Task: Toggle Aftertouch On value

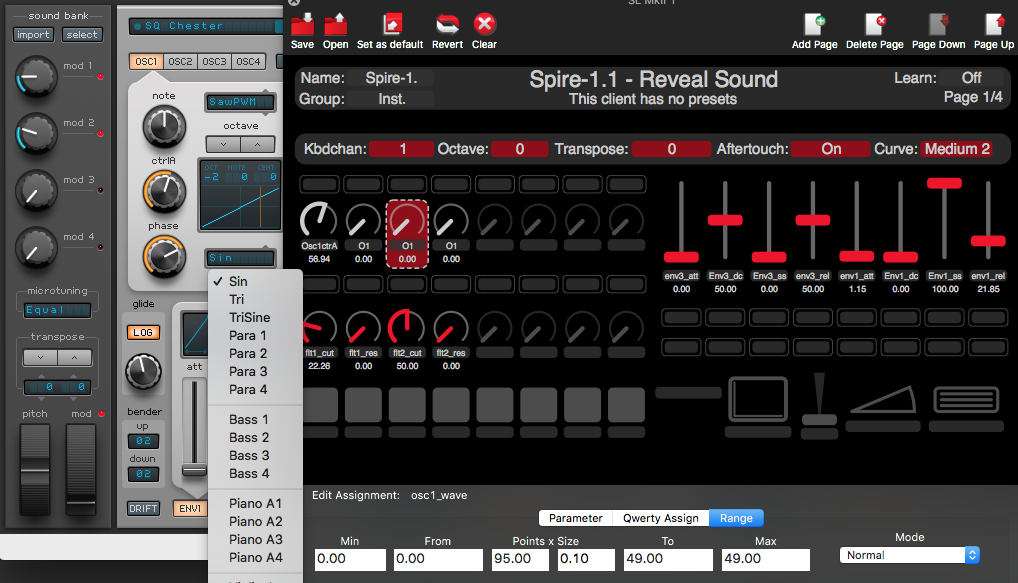Action: click(x=830, y=149)
